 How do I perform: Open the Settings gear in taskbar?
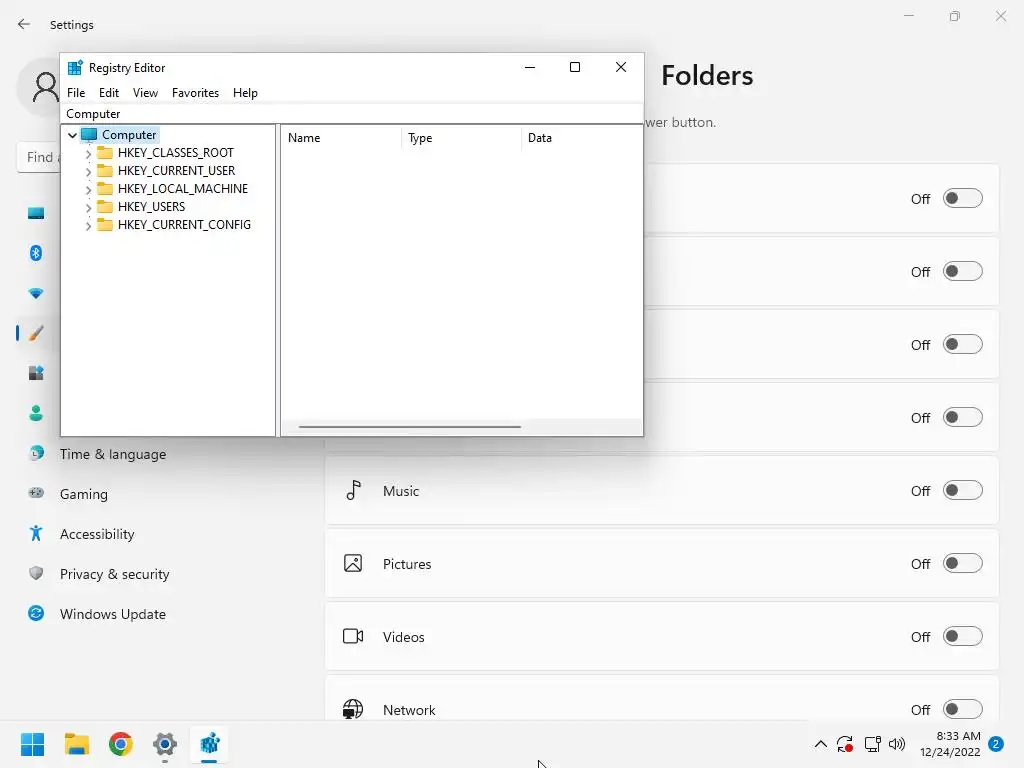click(x=165, y=744)
